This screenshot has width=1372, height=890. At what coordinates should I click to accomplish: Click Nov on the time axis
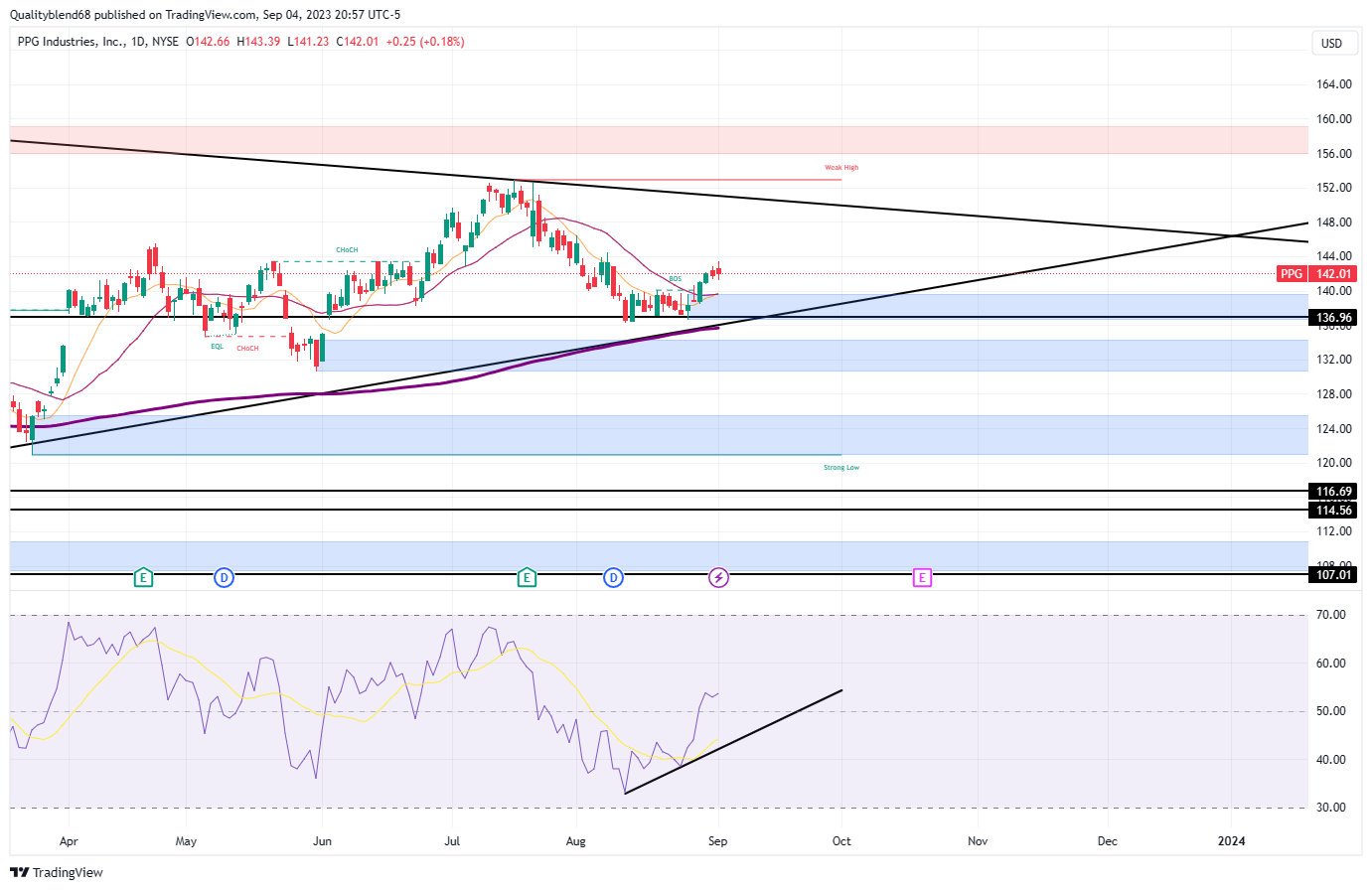coord(978,841)
